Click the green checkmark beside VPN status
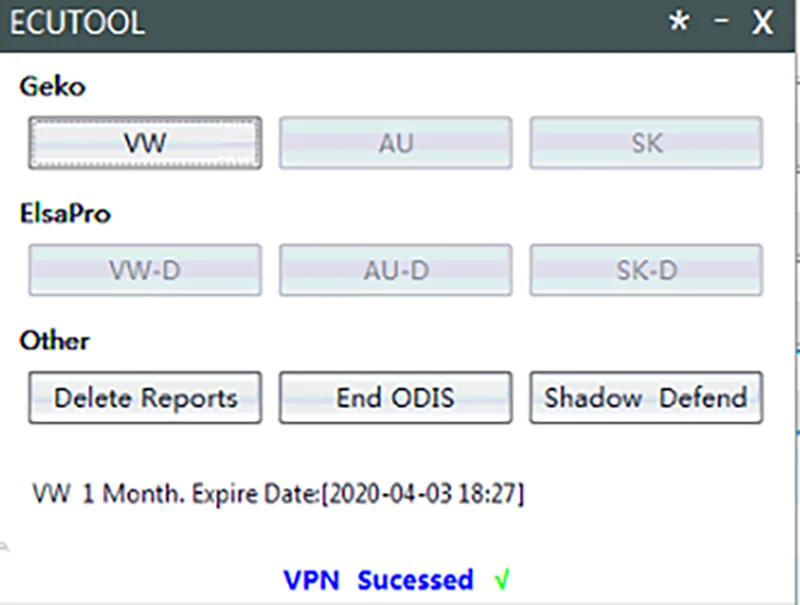This screenshot has height=605, width=800. pyautogui.click(x=502, y=579)
